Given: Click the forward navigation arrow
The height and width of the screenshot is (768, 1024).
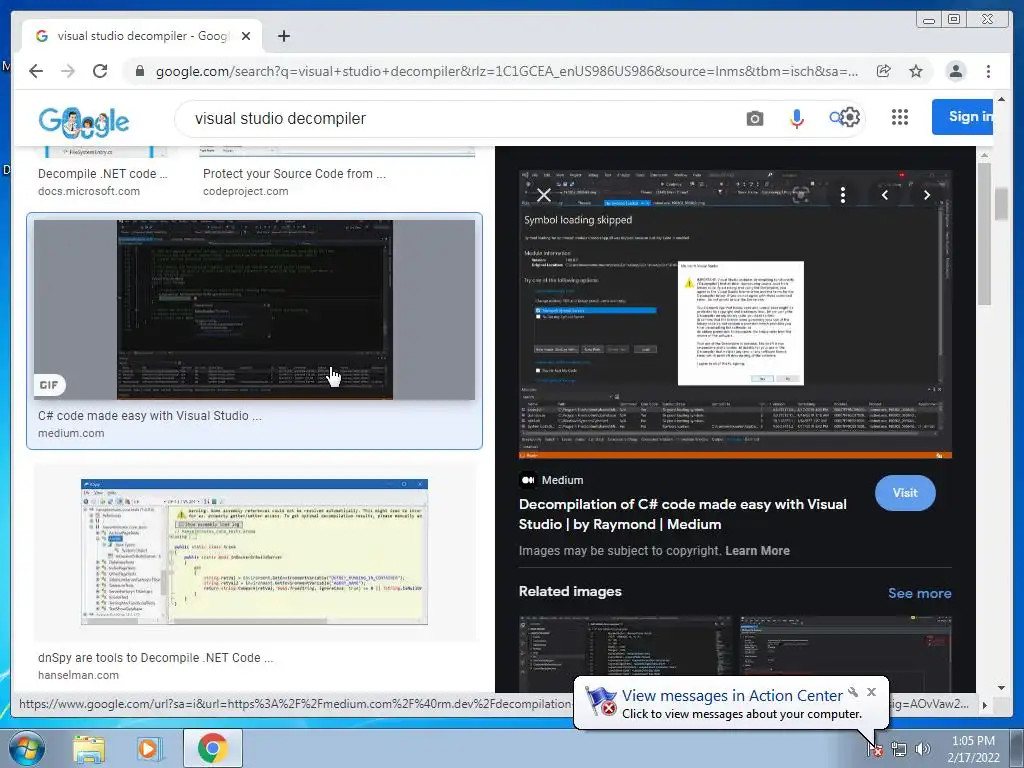Looking at the screenshot, I should tap(68, 71).
